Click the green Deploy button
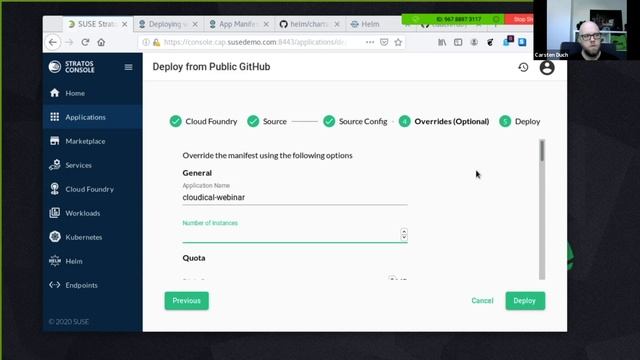 [x=525, y=301]
